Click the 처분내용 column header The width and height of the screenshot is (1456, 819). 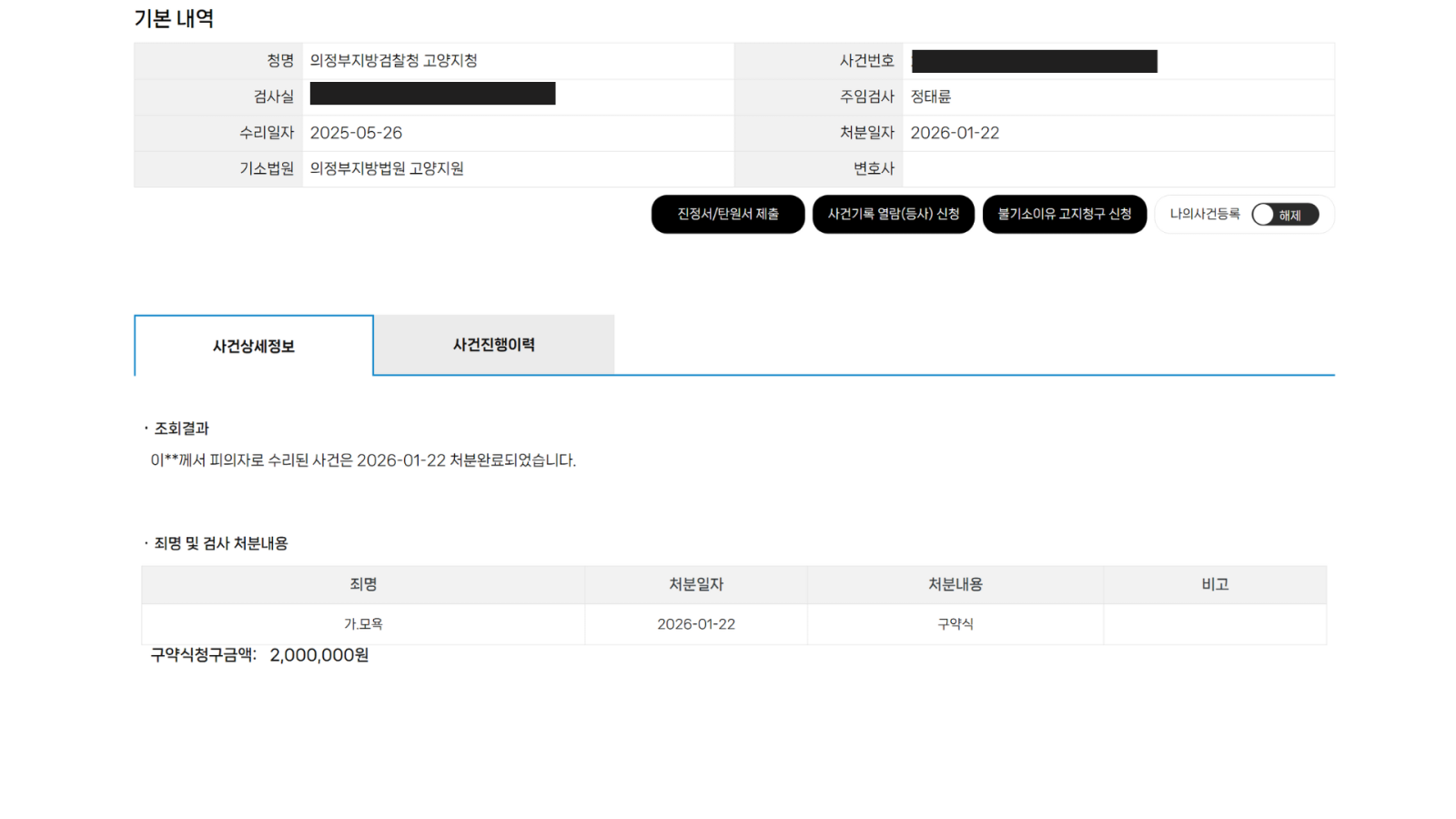(955, 584)
